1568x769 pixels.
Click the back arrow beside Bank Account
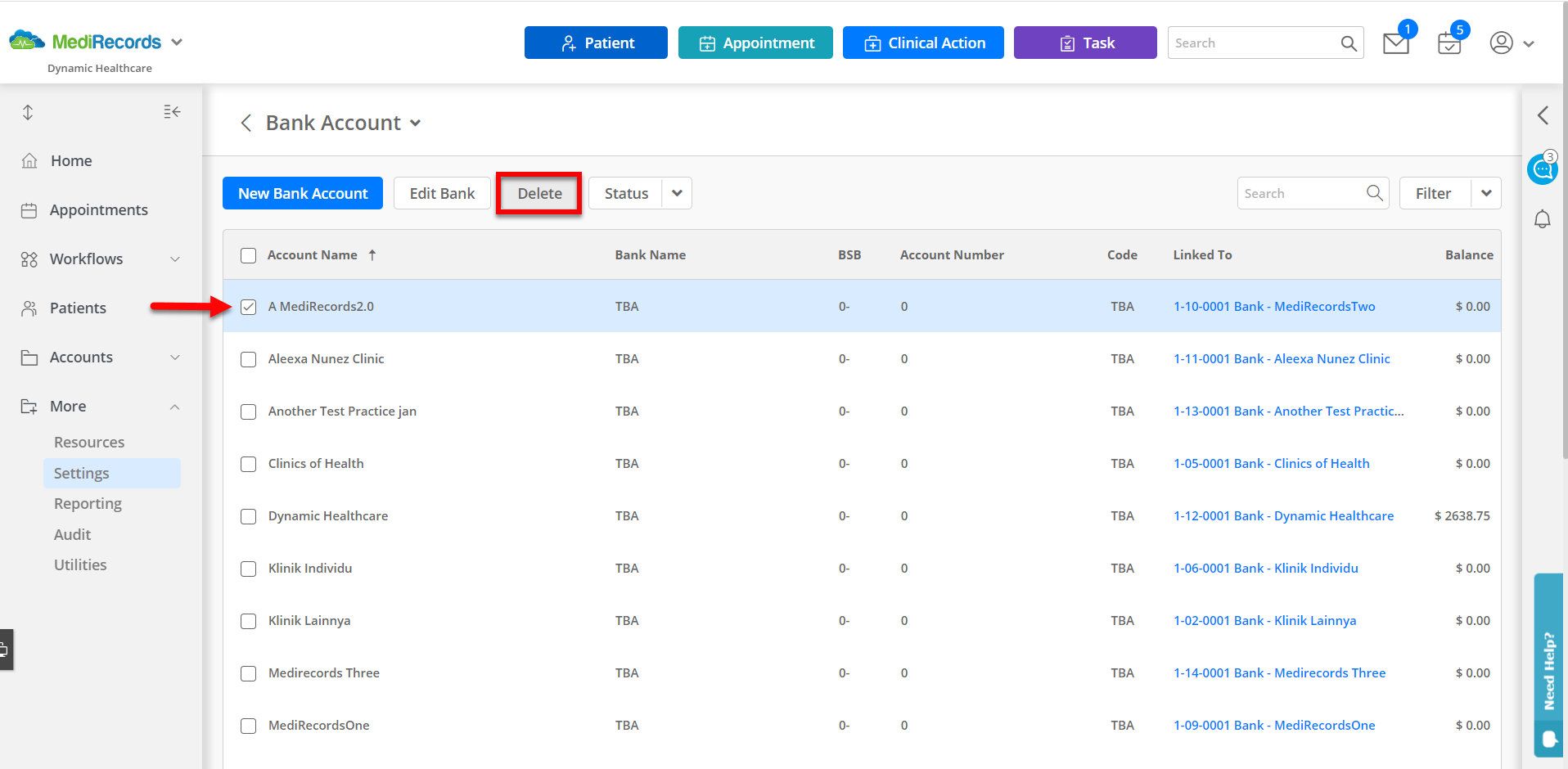(x=246, y=123)
